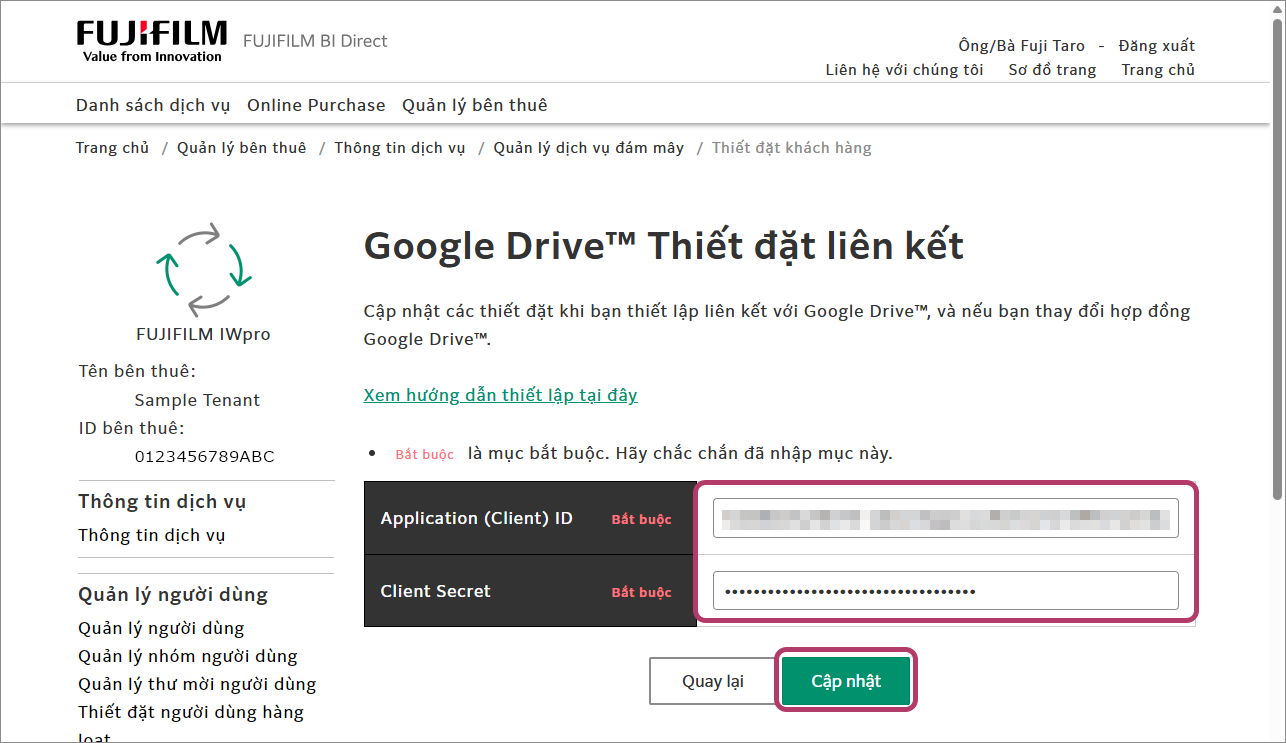The height and width of the screenshot is (743, 1286).
Task: Open Quản lý người dùng sidebar link
Action: pyautogui.click(x=161, y=628)
